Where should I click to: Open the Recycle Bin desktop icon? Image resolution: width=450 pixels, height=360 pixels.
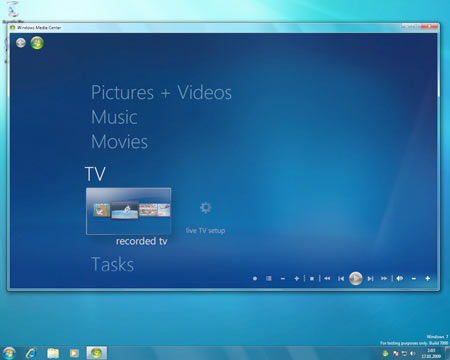(x=13, y=12)
